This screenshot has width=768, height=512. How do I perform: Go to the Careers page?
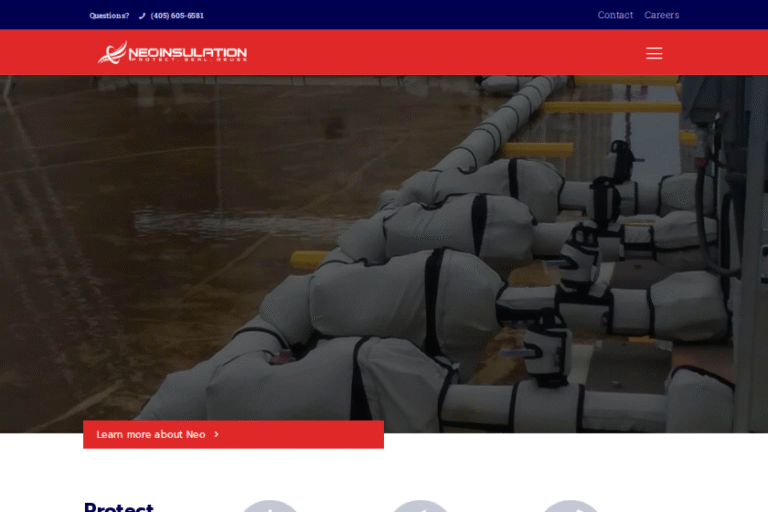pyautogui.click(x=661, y=15)
